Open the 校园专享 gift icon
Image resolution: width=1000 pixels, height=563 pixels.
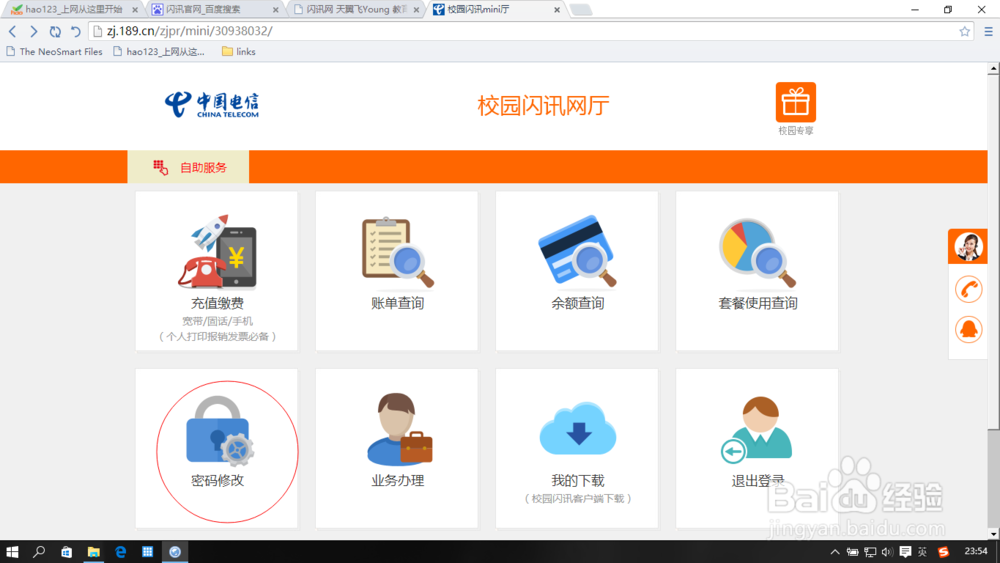click(795, 102)
